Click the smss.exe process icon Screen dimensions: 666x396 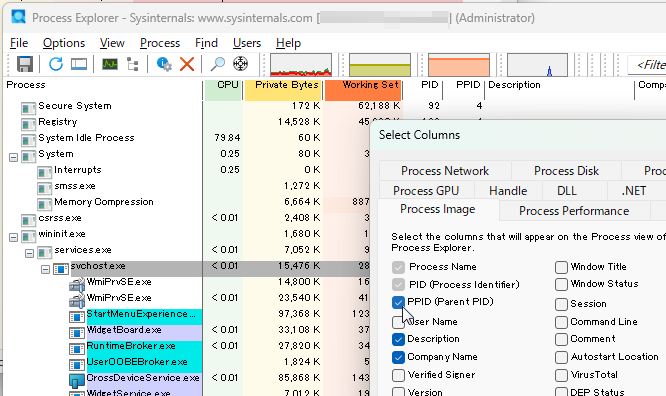coord(45,188)
